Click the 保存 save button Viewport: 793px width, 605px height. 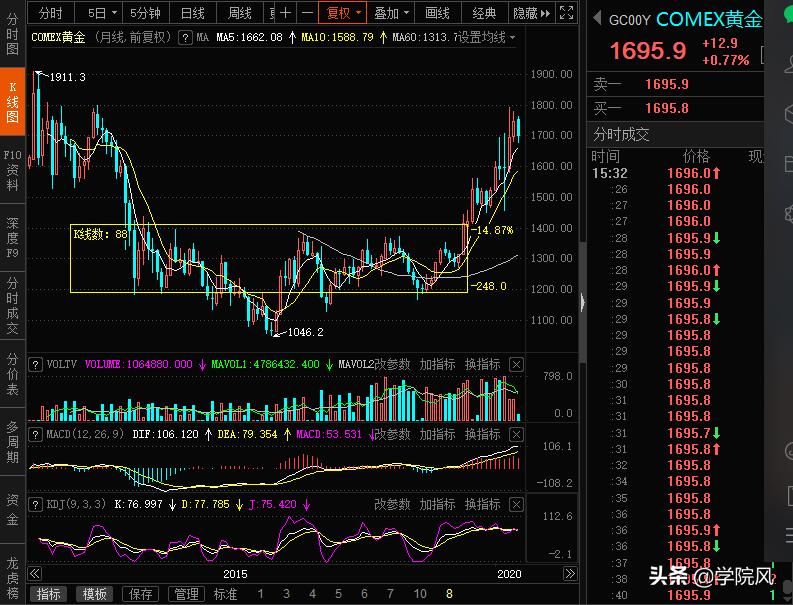pyautogui.click(x=141, y=594)
